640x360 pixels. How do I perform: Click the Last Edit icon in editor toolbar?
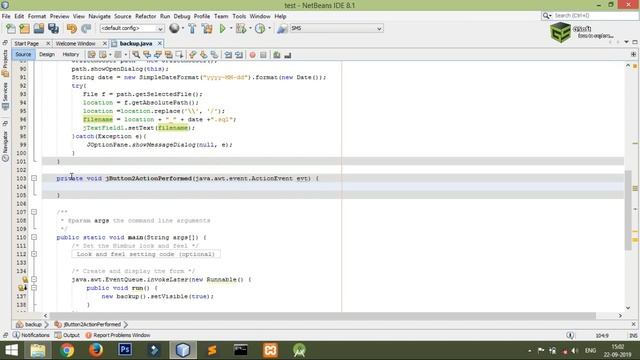click(92, 55)
